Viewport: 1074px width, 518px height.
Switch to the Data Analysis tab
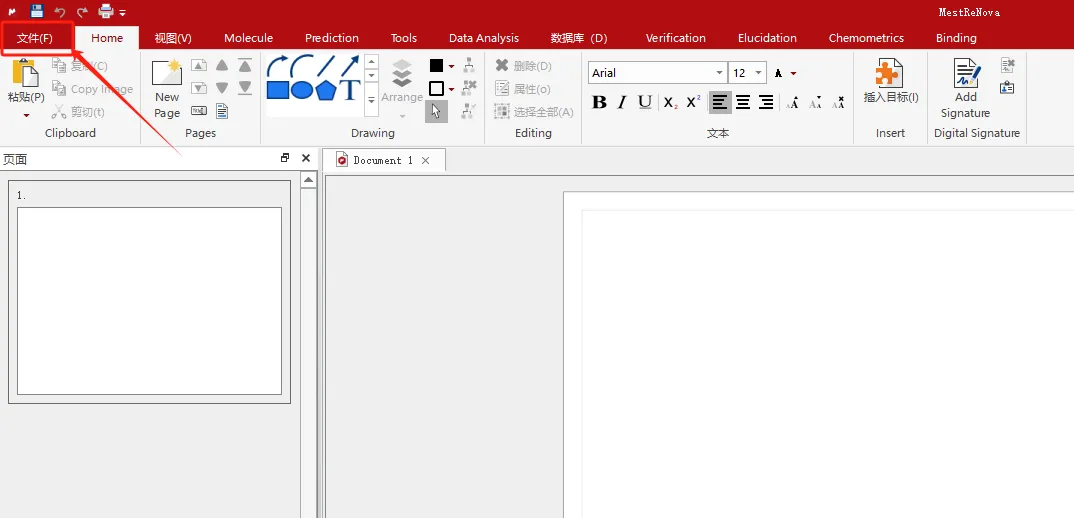pos(483,38)
